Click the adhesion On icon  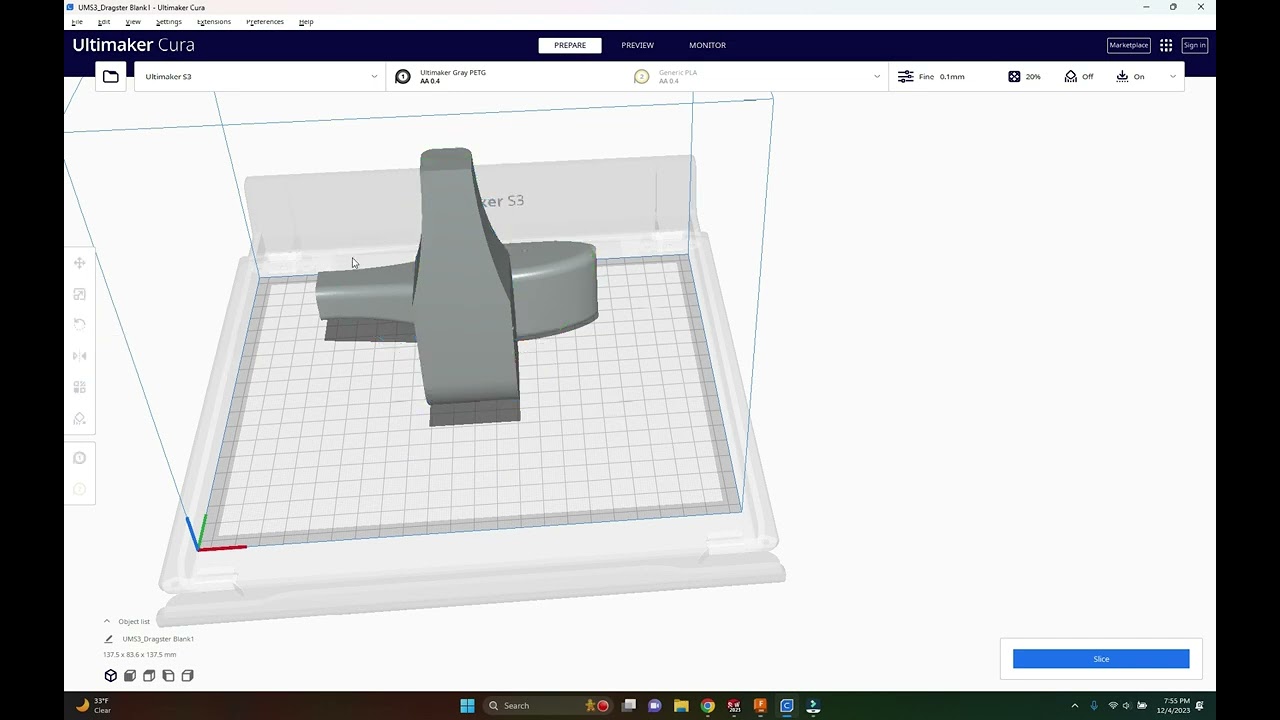coord(1122,76)
